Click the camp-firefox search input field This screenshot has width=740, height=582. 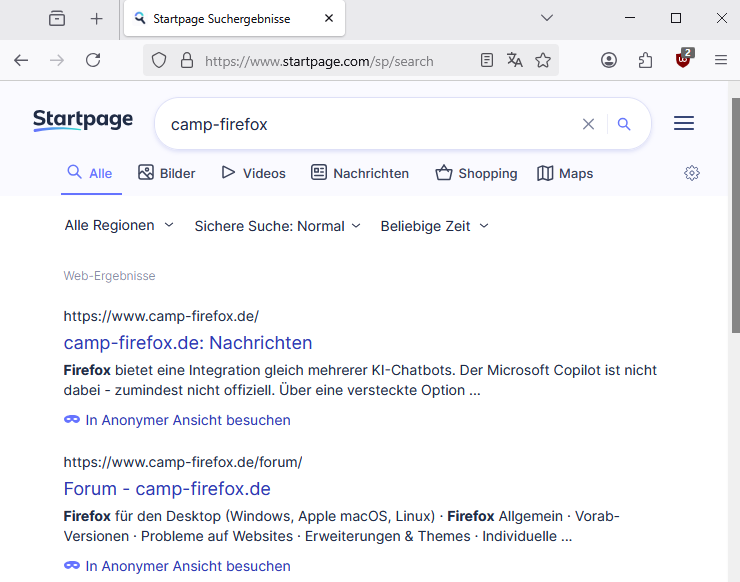tap(370, 124)
